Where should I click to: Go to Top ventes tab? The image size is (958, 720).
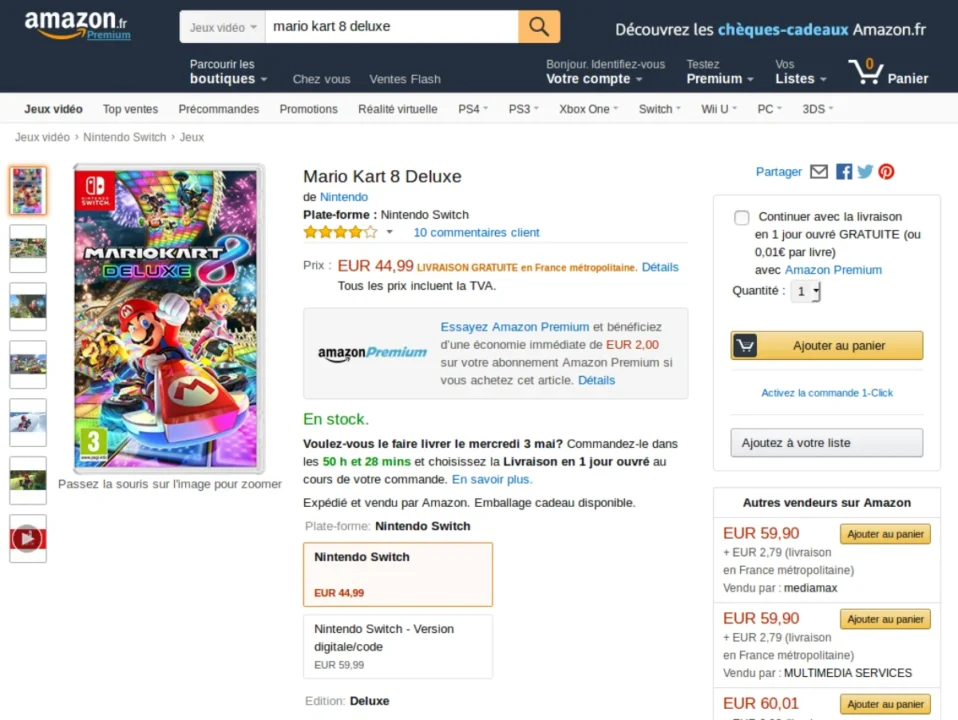(x=130, y=109)
